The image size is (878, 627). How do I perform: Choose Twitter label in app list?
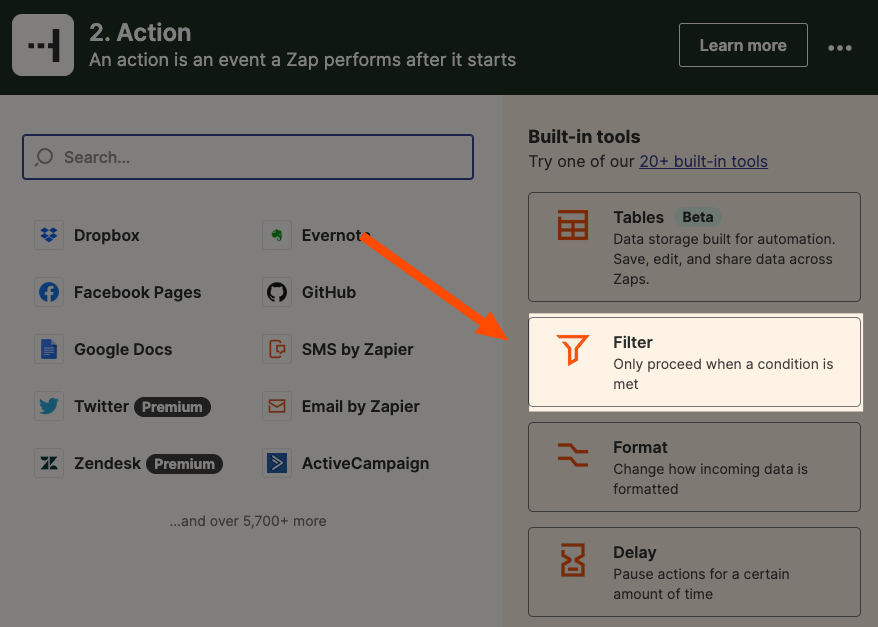coord(101,406)
